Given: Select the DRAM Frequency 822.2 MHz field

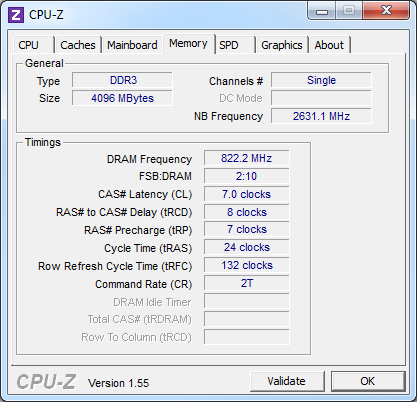Looking at the screenshot, I should (247, 158).
